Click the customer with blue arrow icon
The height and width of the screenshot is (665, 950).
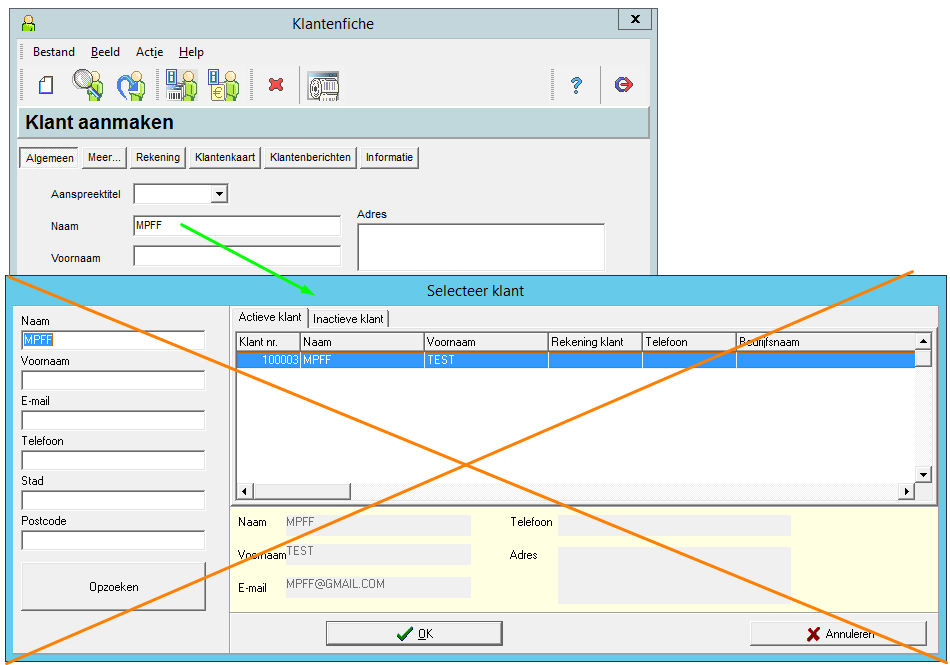pyautogui.click(x=131, y=85)
